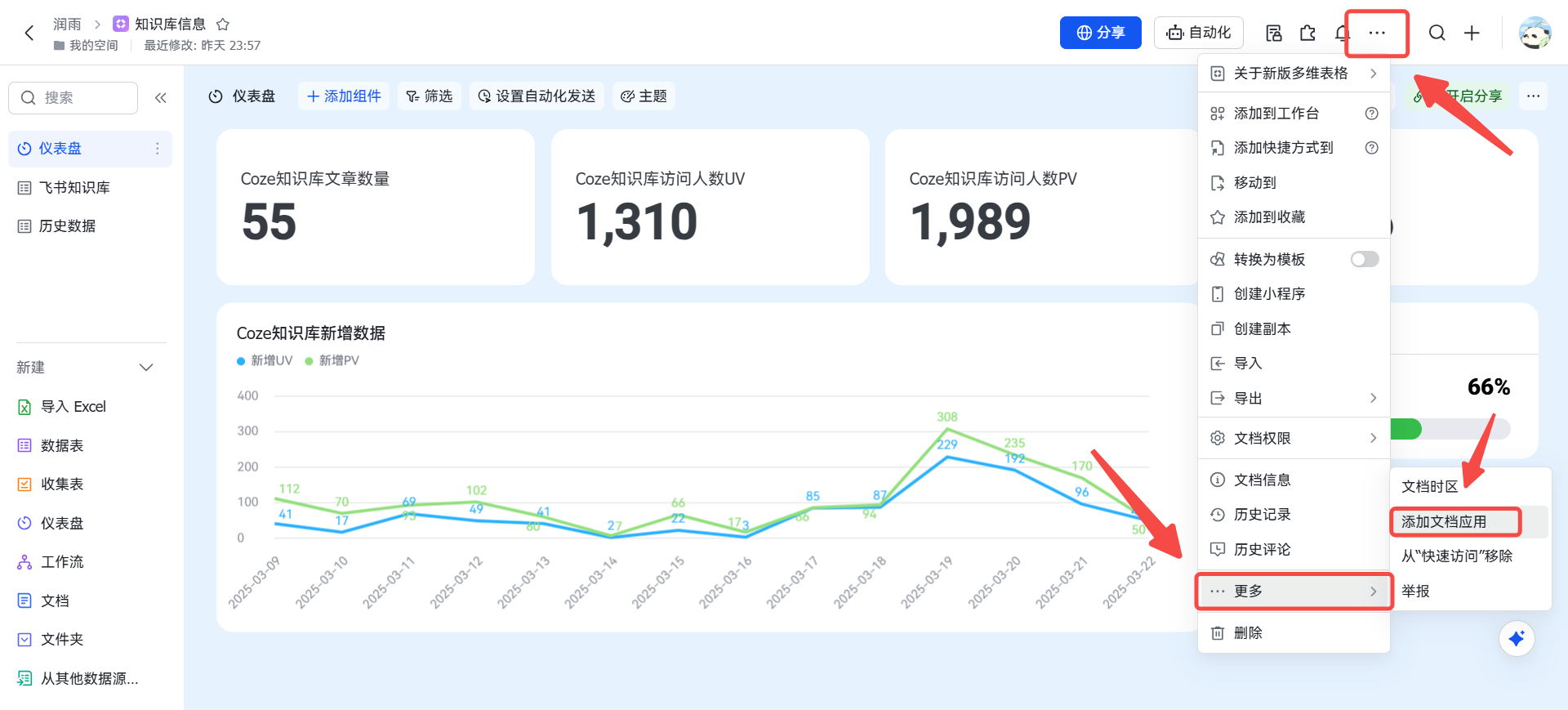Click the search magnifier icon in header
The width and height of the screenshot is (1568, 710).
pos(1437,33)
